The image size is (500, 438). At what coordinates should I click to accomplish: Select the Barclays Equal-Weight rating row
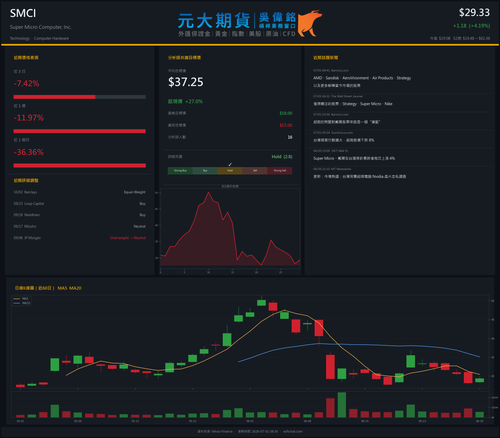click(80, 192)
